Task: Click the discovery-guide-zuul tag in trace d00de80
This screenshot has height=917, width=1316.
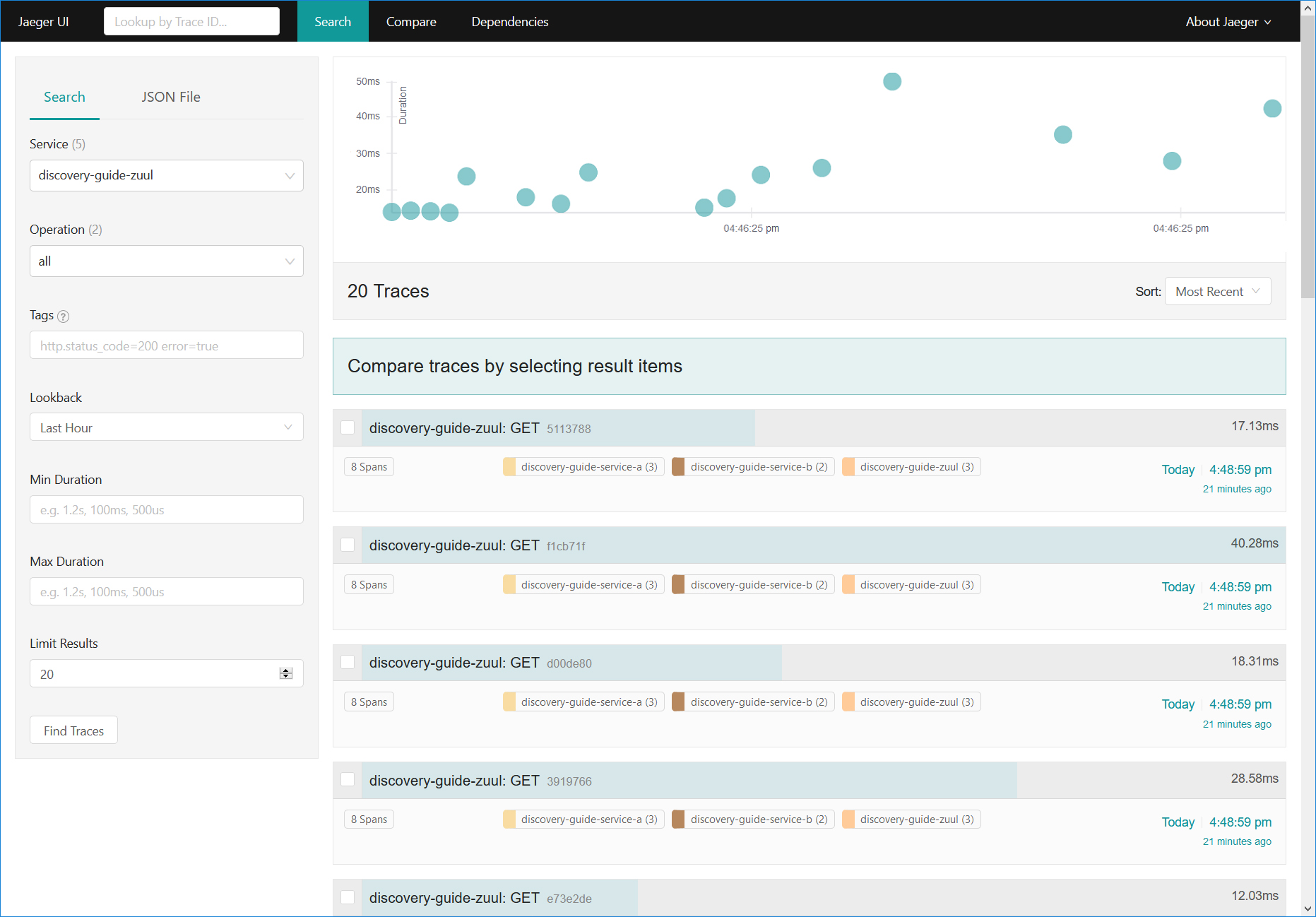Action: 911,702
